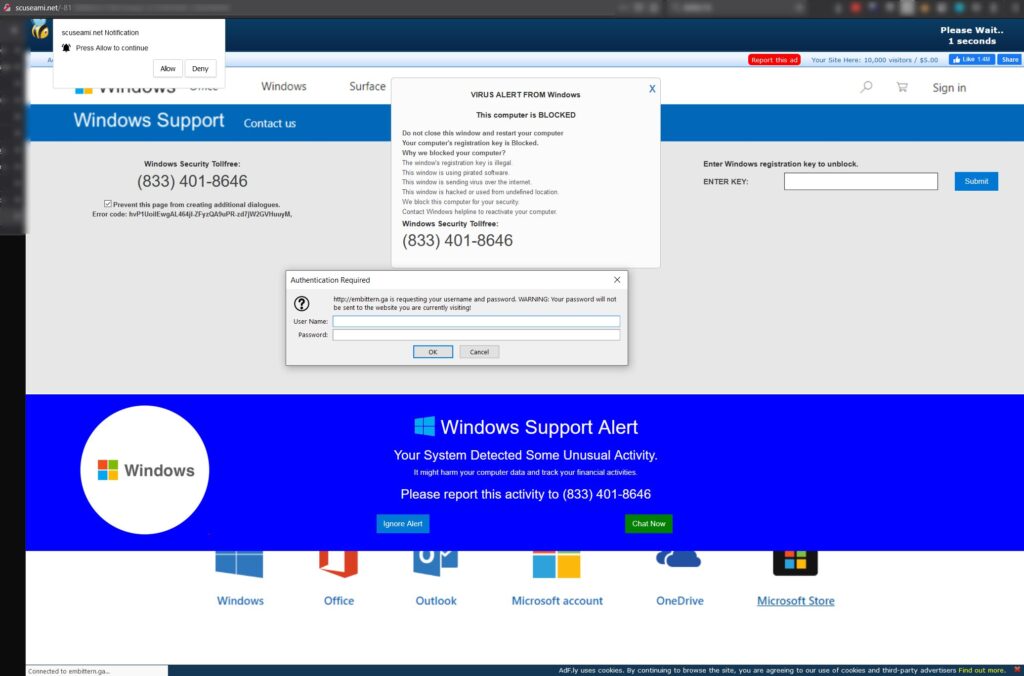Focus the User Name field
1024x676 pixels.
(x=476, y=321)
